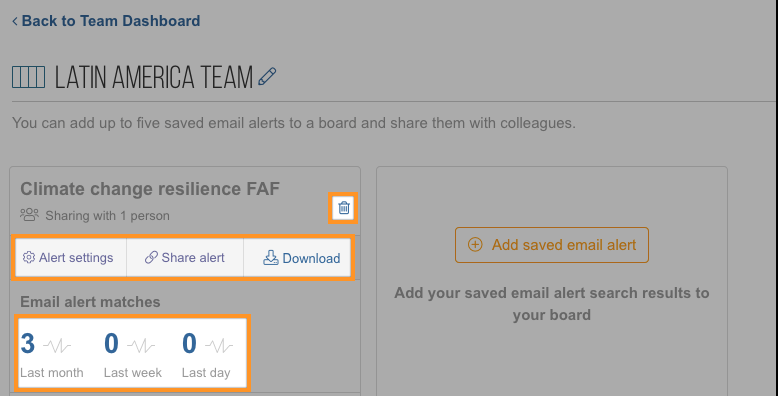Click the download tray icon

270,257
